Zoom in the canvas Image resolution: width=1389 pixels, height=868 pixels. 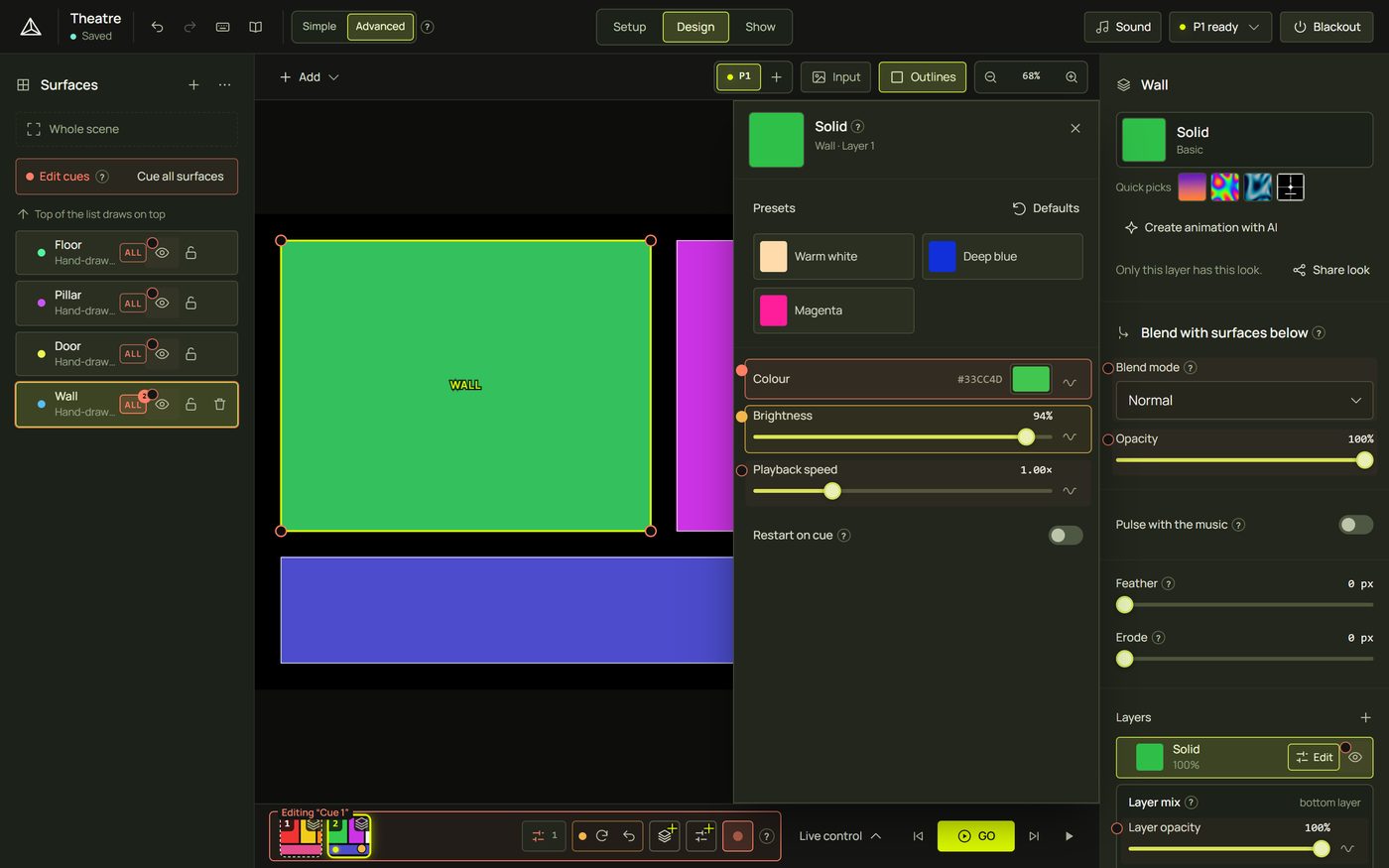pos(1072,76)
